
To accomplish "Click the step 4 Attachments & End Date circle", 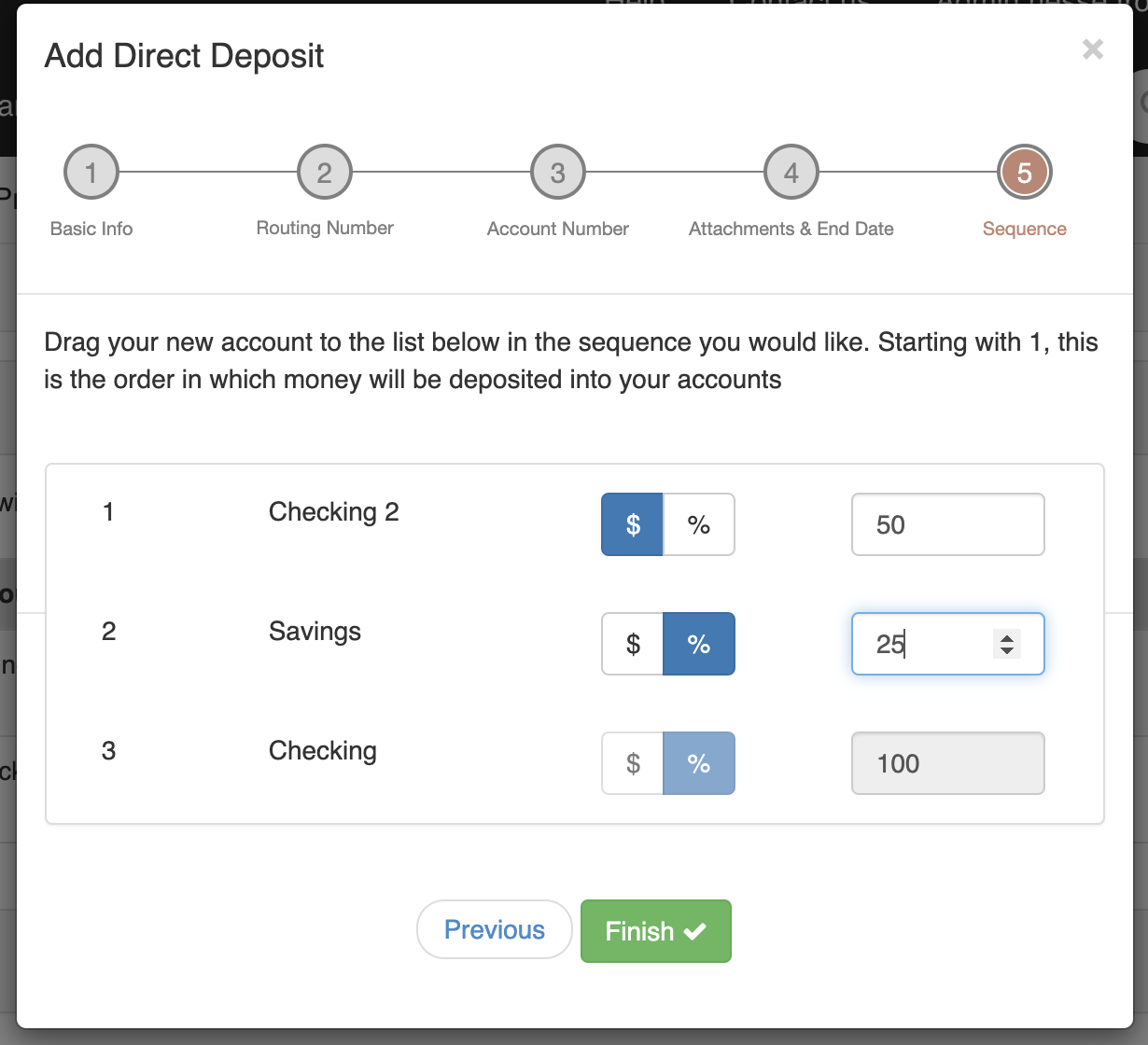I will [791, 172].
